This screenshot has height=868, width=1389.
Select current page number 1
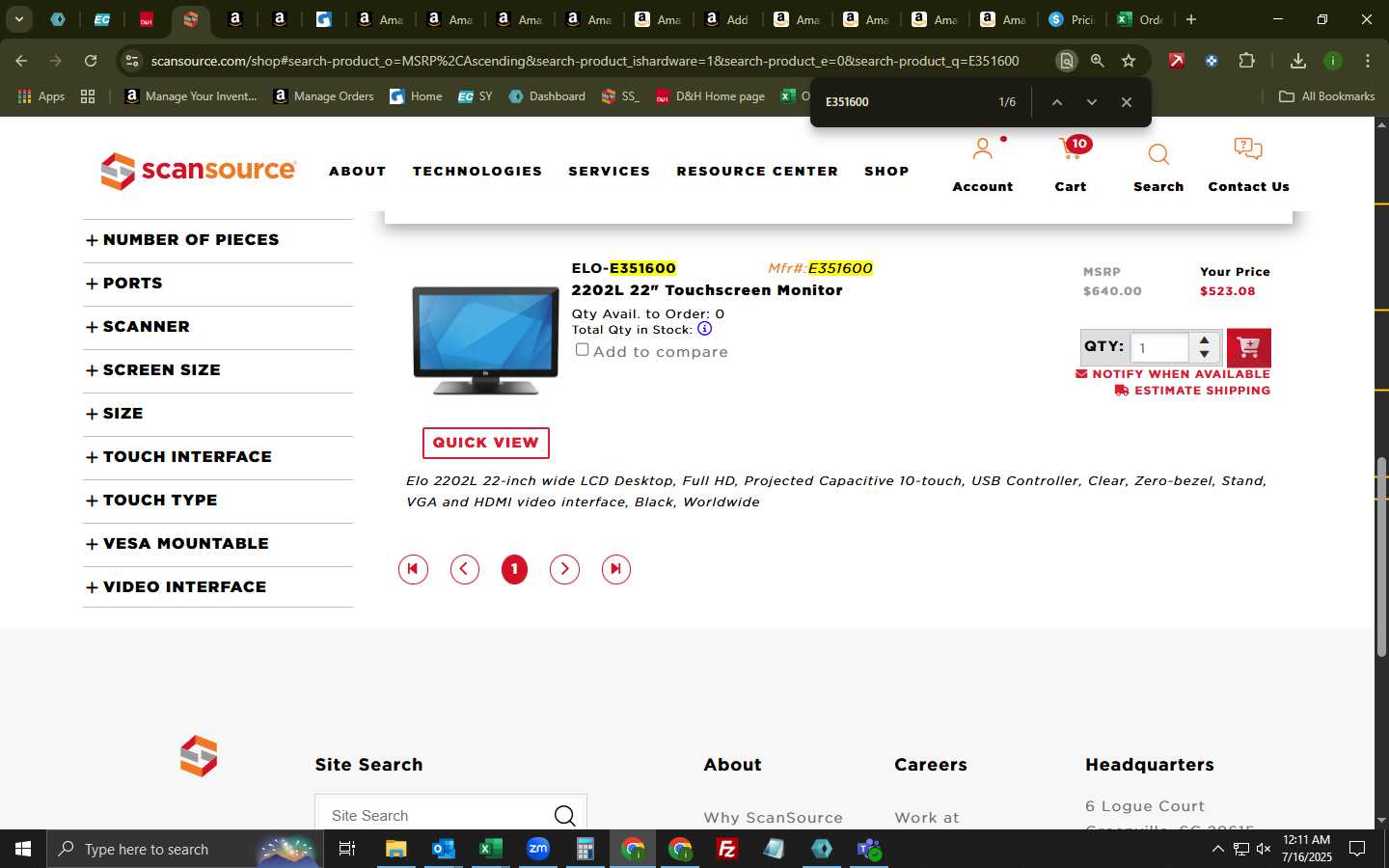click(x=514, y=569)
